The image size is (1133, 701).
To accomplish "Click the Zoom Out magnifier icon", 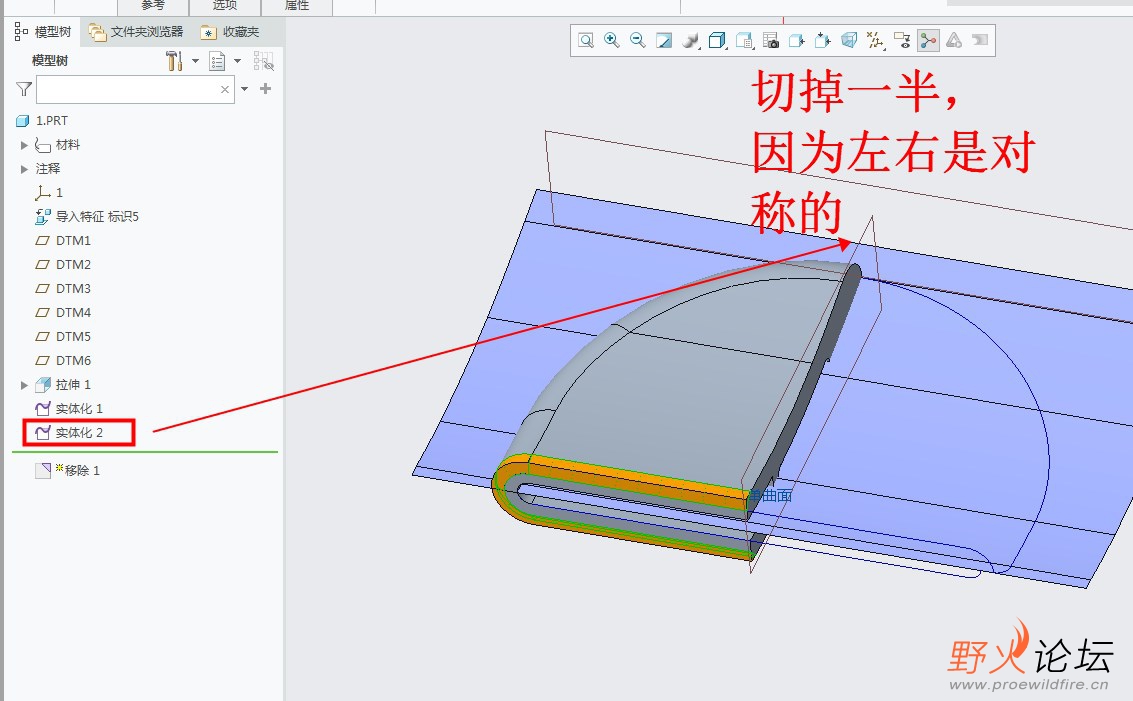I will click(637, 40).
